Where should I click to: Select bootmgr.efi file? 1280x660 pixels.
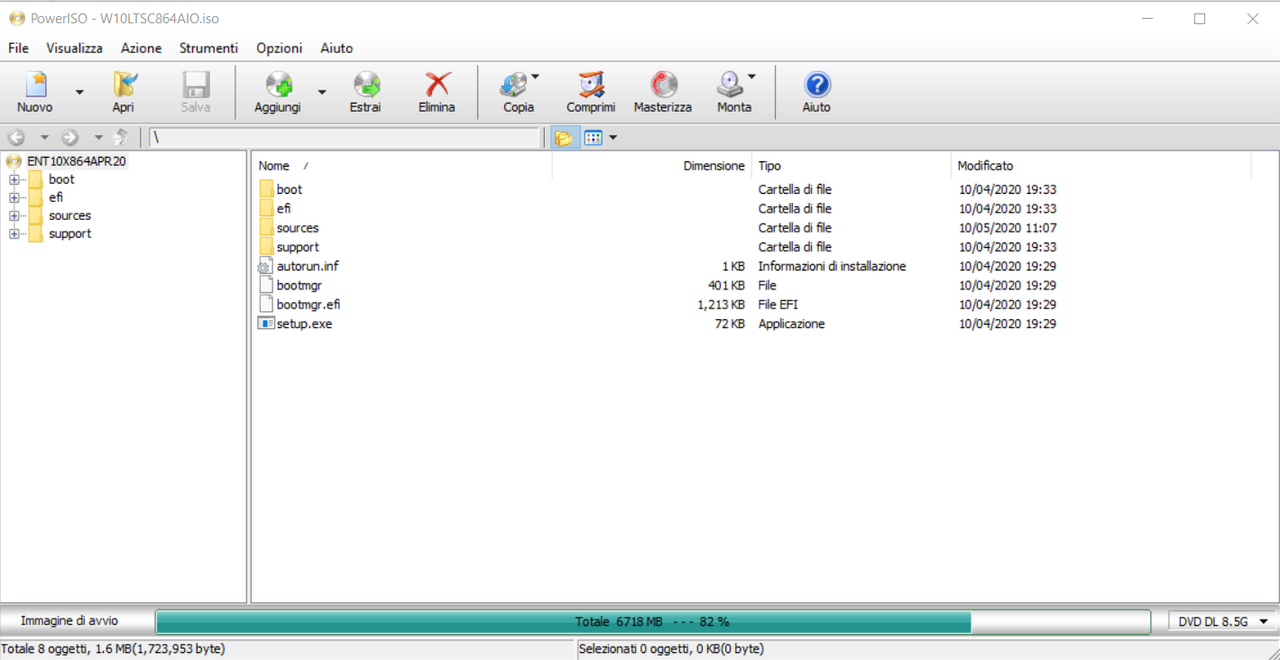tap(308, 304)
